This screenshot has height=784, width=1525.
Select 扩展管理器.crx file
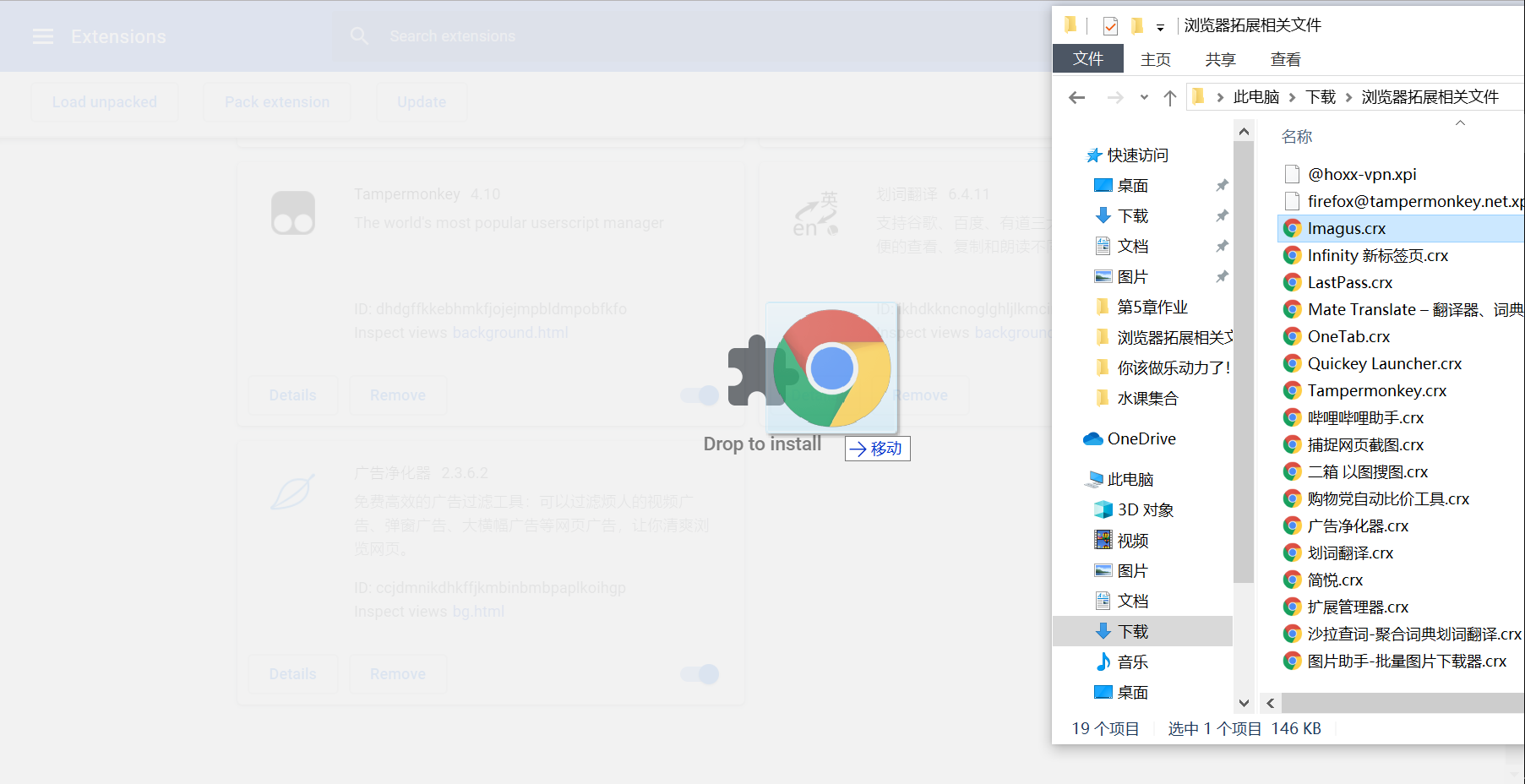click(x=1358, y=607)
